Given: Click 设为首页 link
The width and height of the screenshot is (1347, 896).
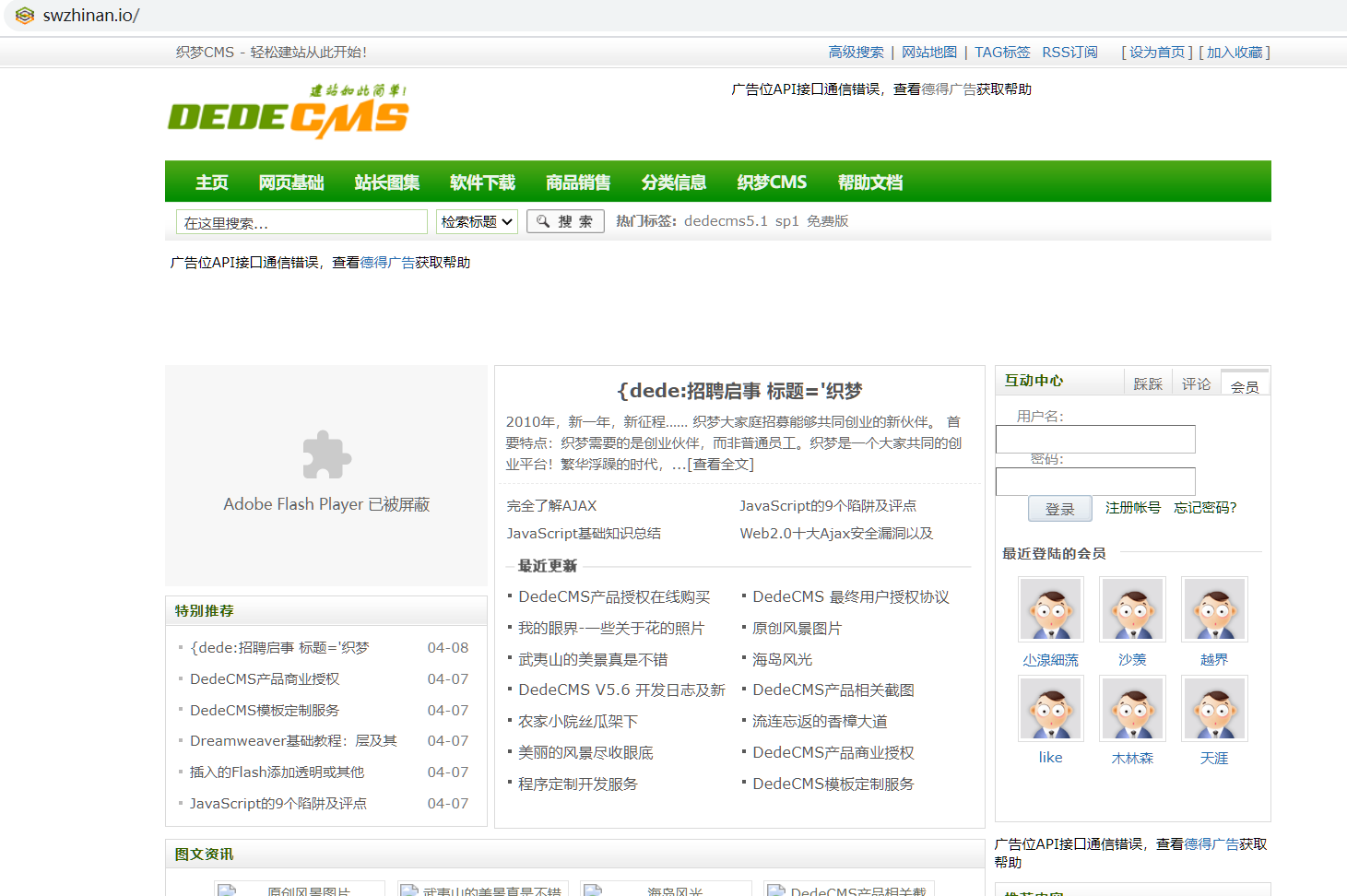Looking at the screenshot, I should [x=1157, y=53].
